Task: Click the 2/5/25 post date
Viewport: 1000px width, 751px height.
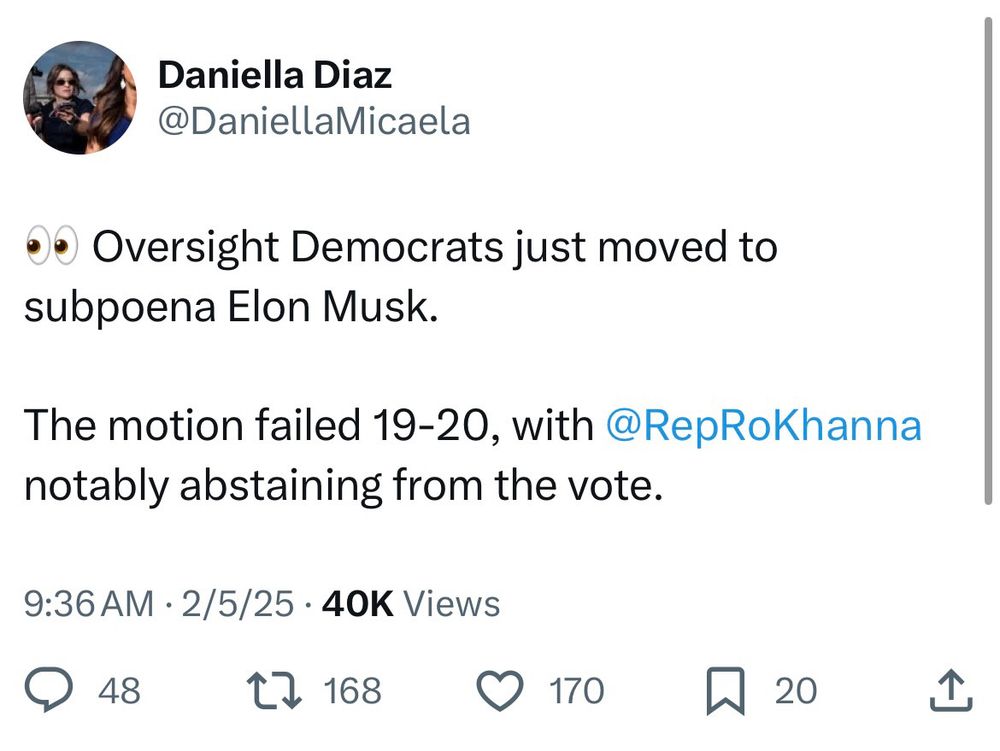Action: click(x=240, y=604)
